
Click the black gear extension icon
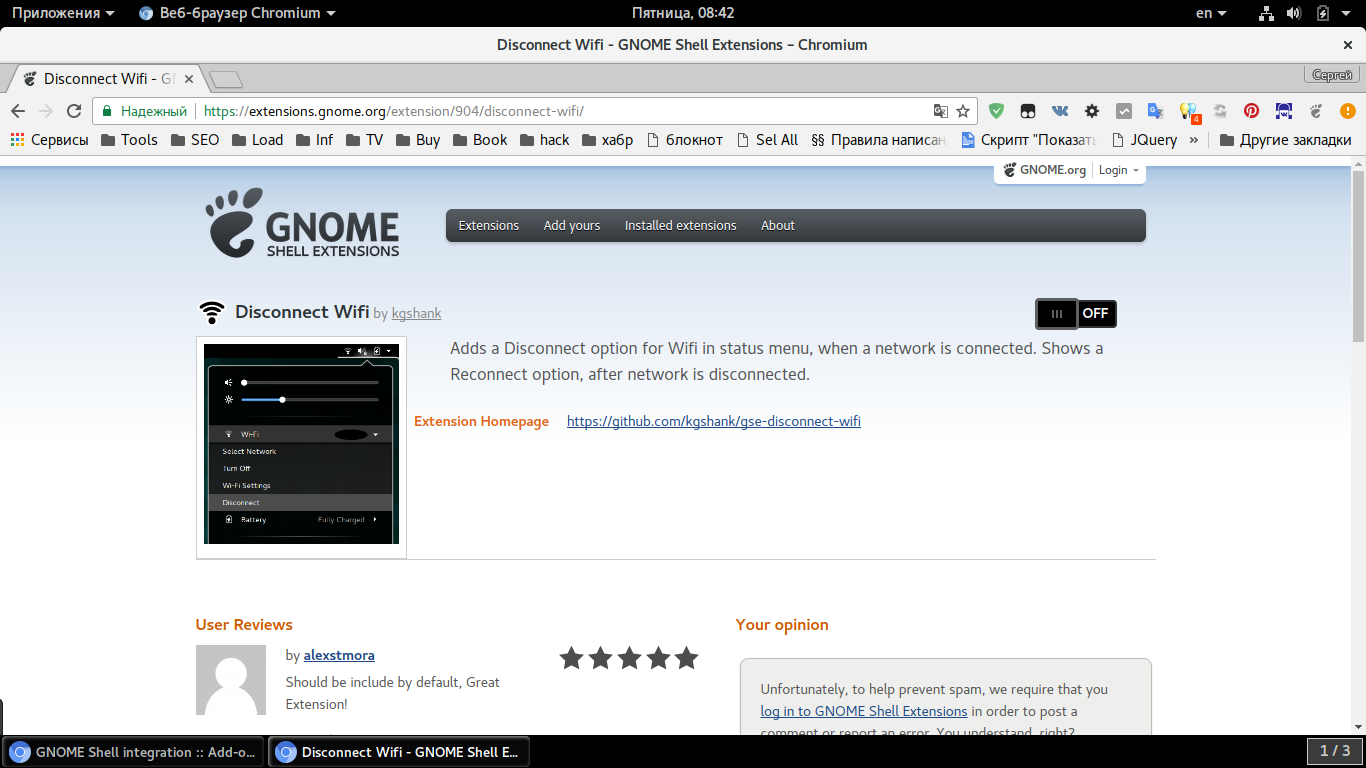coord(1092,111)
